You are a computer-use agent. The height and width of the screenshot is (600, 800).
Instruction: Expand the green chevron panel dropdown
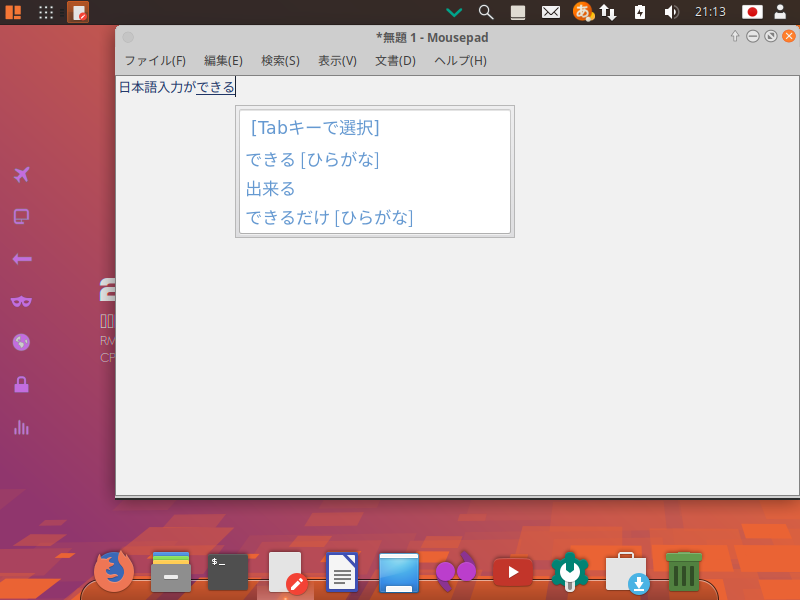click(x=454, y=12)
